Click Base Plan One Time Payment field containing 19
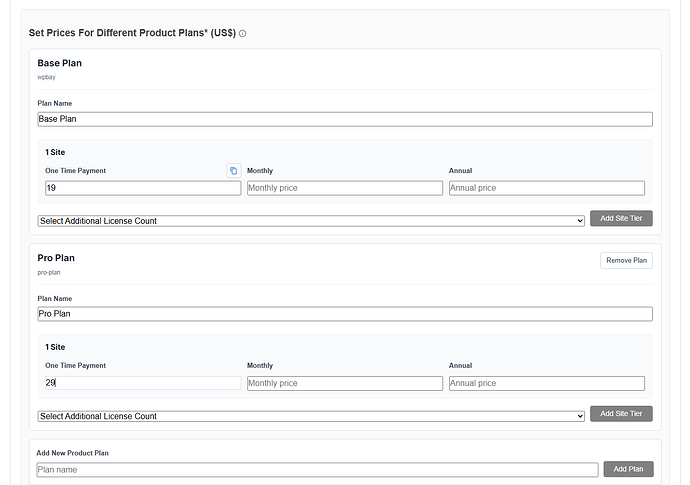The height and width of the screenshot is (485, 690). tap(143, 188)
